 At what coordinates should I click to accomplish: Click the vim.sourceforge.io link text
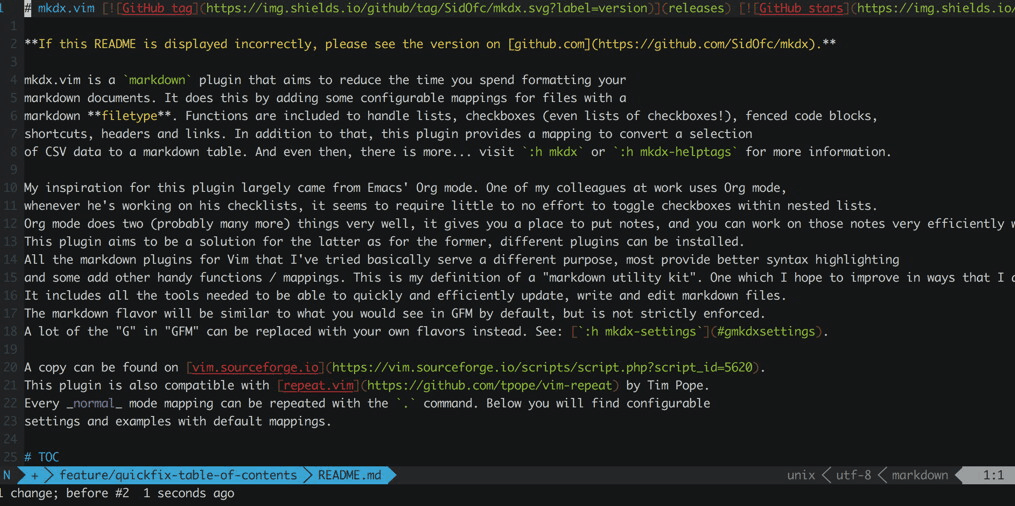point(255,368)
